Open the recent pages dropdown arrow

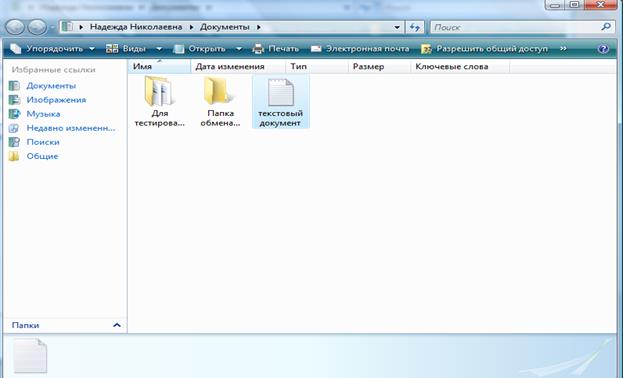click(52, 28)
